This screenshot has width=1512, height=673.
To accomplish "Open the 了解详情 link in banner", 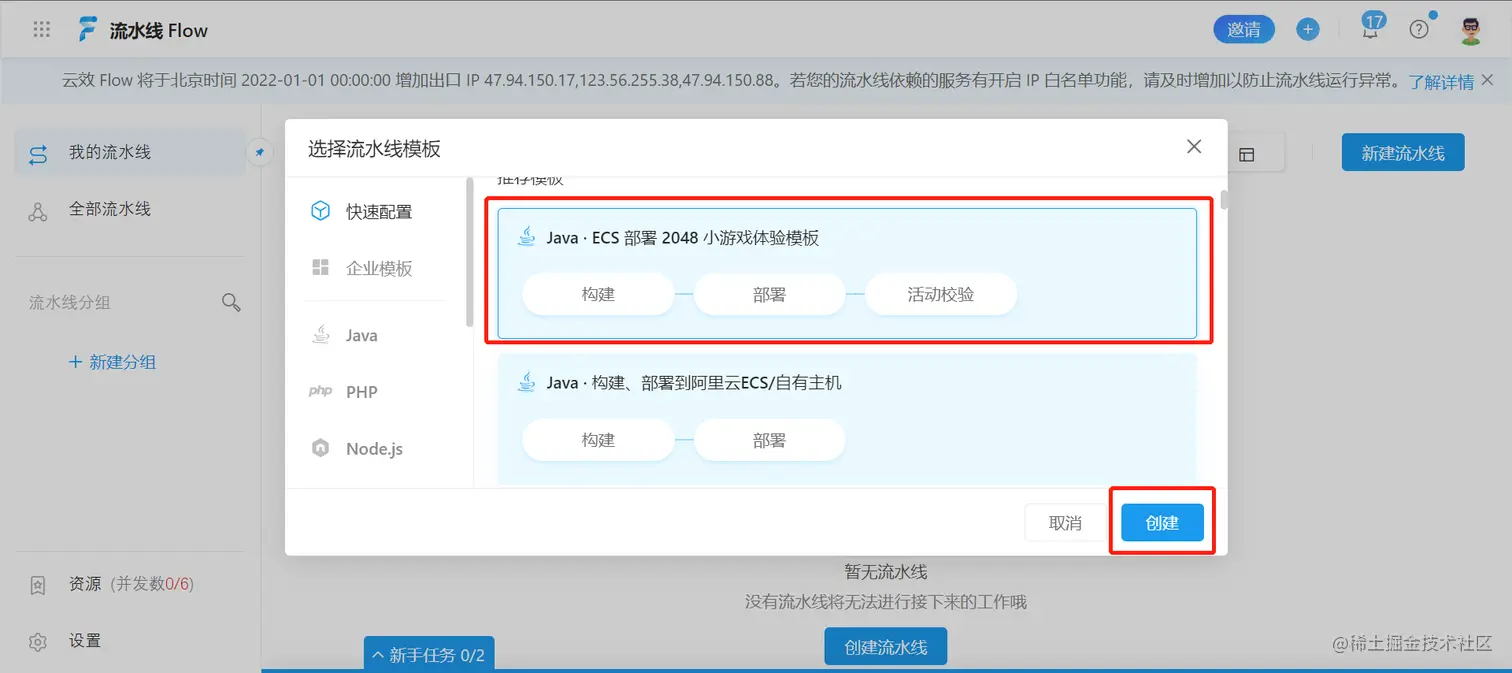I will [x=1441, y=82].
